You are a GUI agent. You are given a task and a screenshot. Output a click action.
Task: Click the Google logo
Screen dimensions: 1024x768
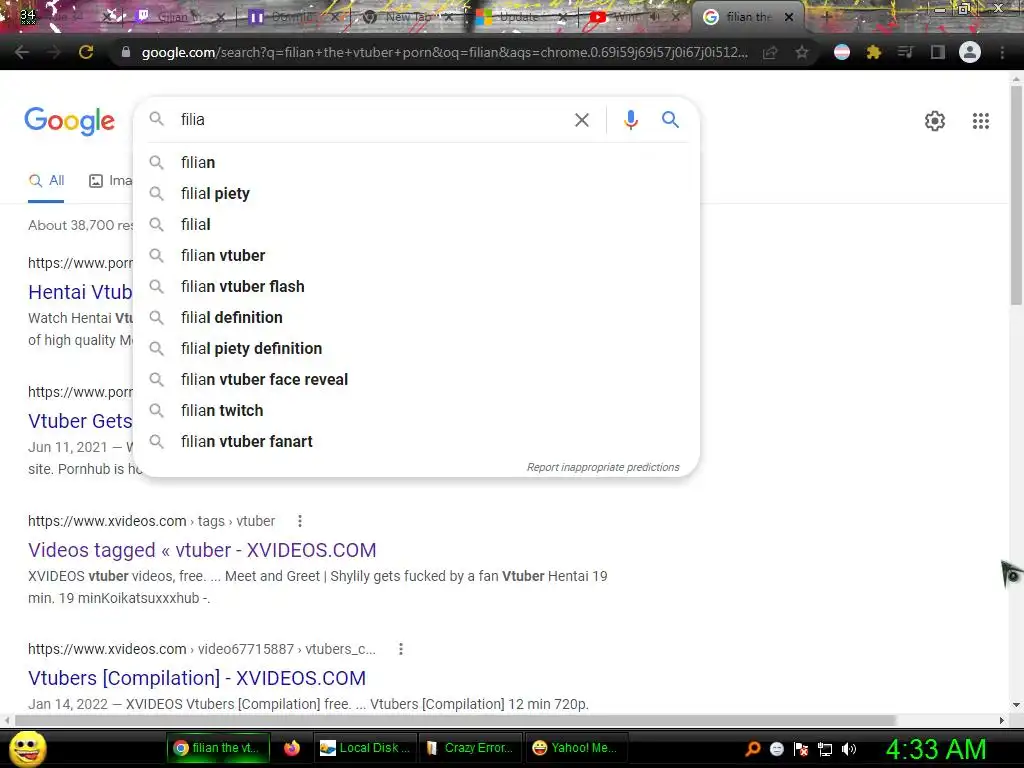pos(69,121)
